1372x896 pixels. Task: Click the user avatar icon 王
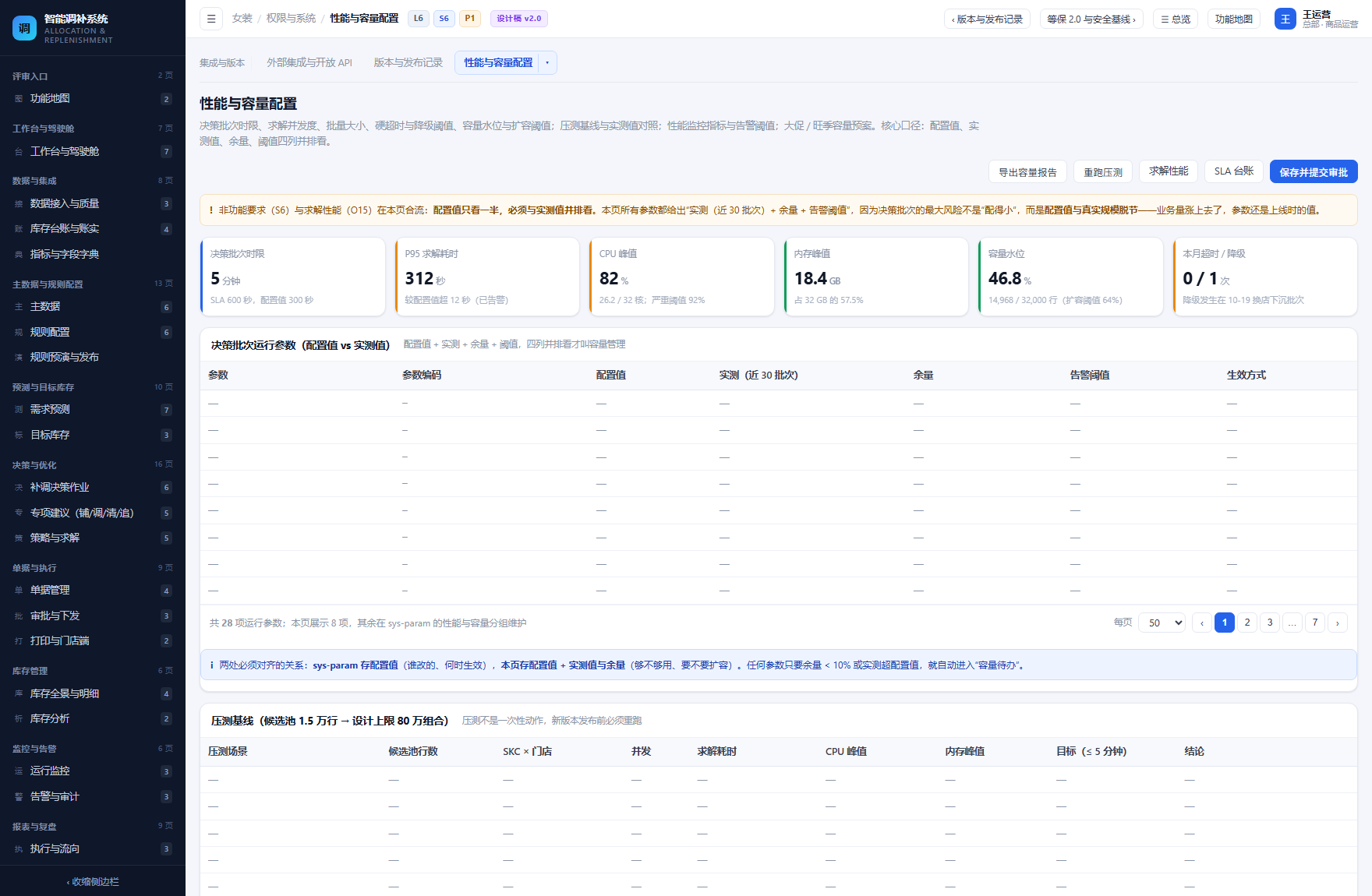click(1285, 19)
